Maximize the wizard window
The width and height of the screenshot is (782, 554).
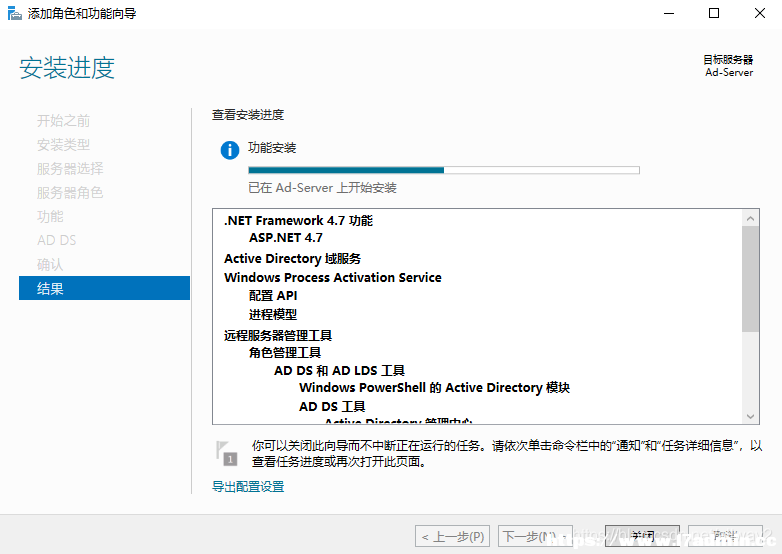pos(714,13)
